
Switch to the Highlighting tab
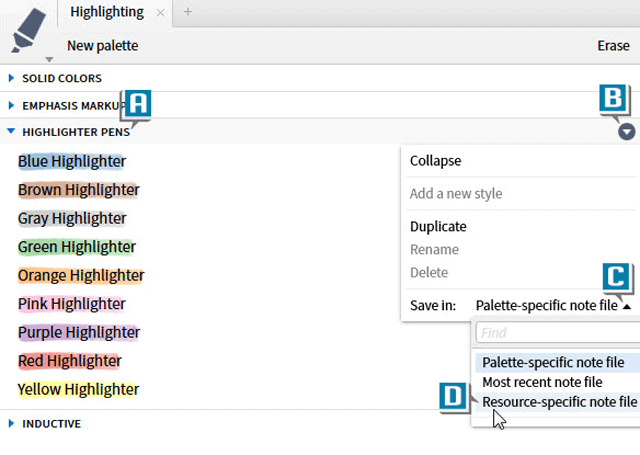106,13
